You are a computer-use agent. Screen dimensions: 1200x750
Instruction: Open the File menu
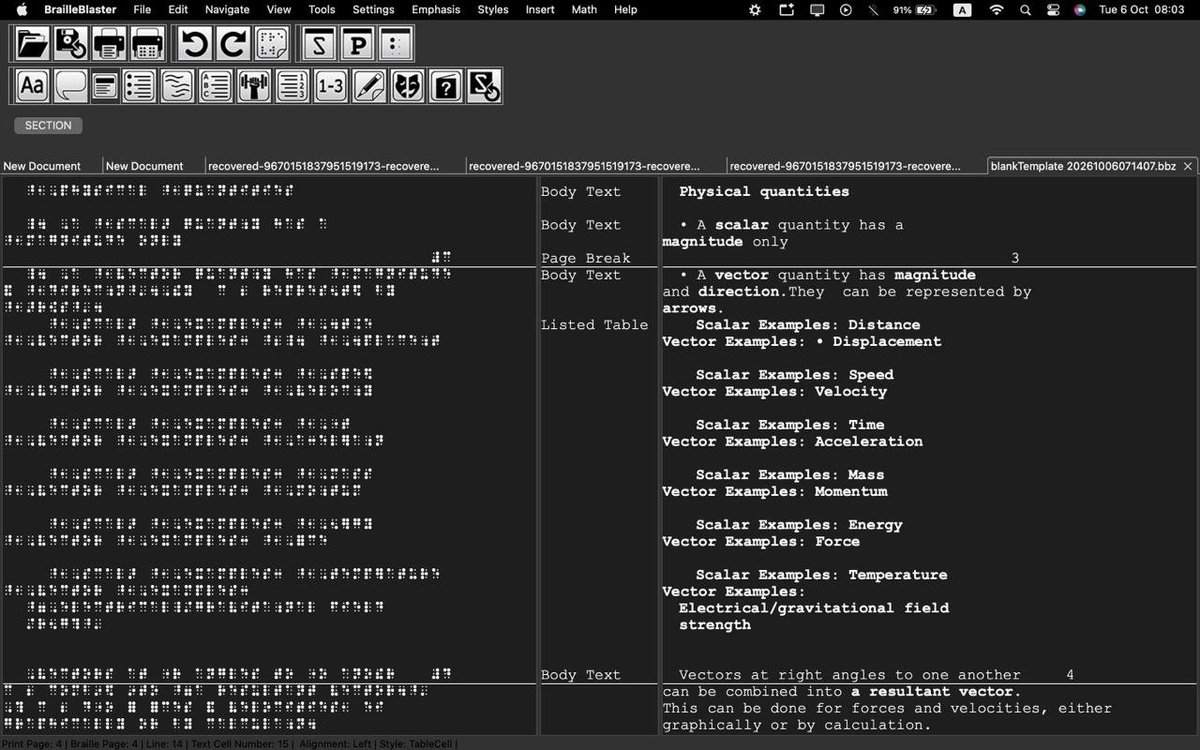coord(142,9)
